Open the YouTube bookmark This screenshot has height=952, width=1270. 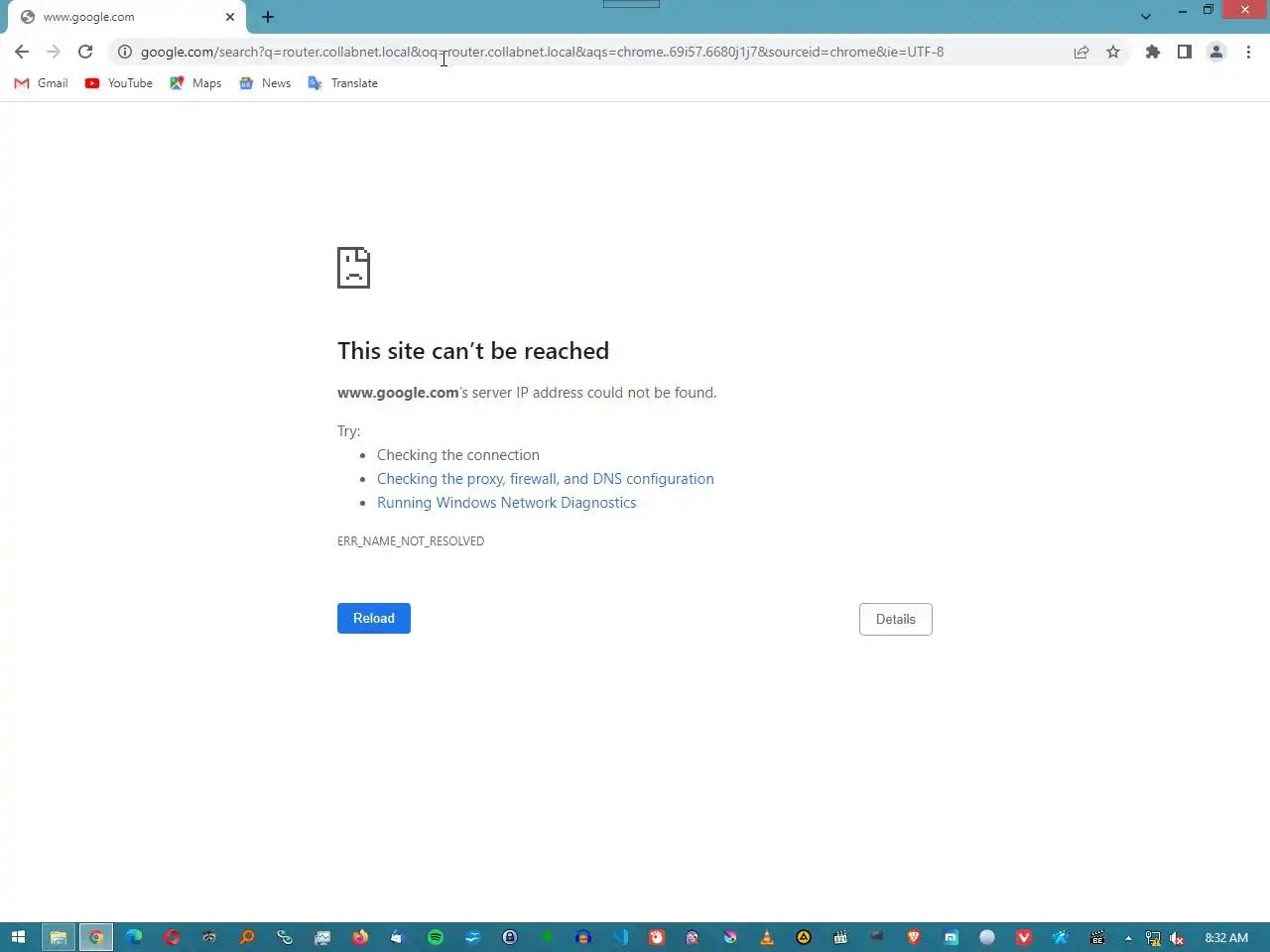tap(119, 83)
